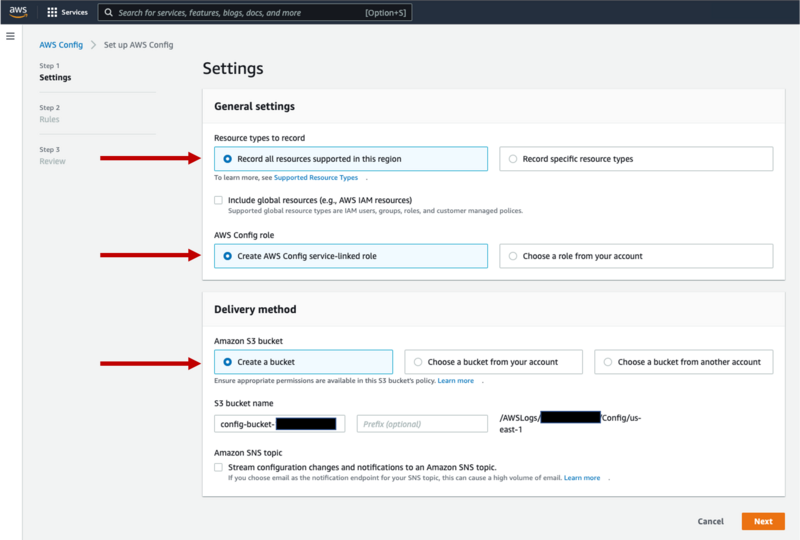Click the search bar for services and docs
This screenshot has height=540, width=800.
(x=255, y=12)
